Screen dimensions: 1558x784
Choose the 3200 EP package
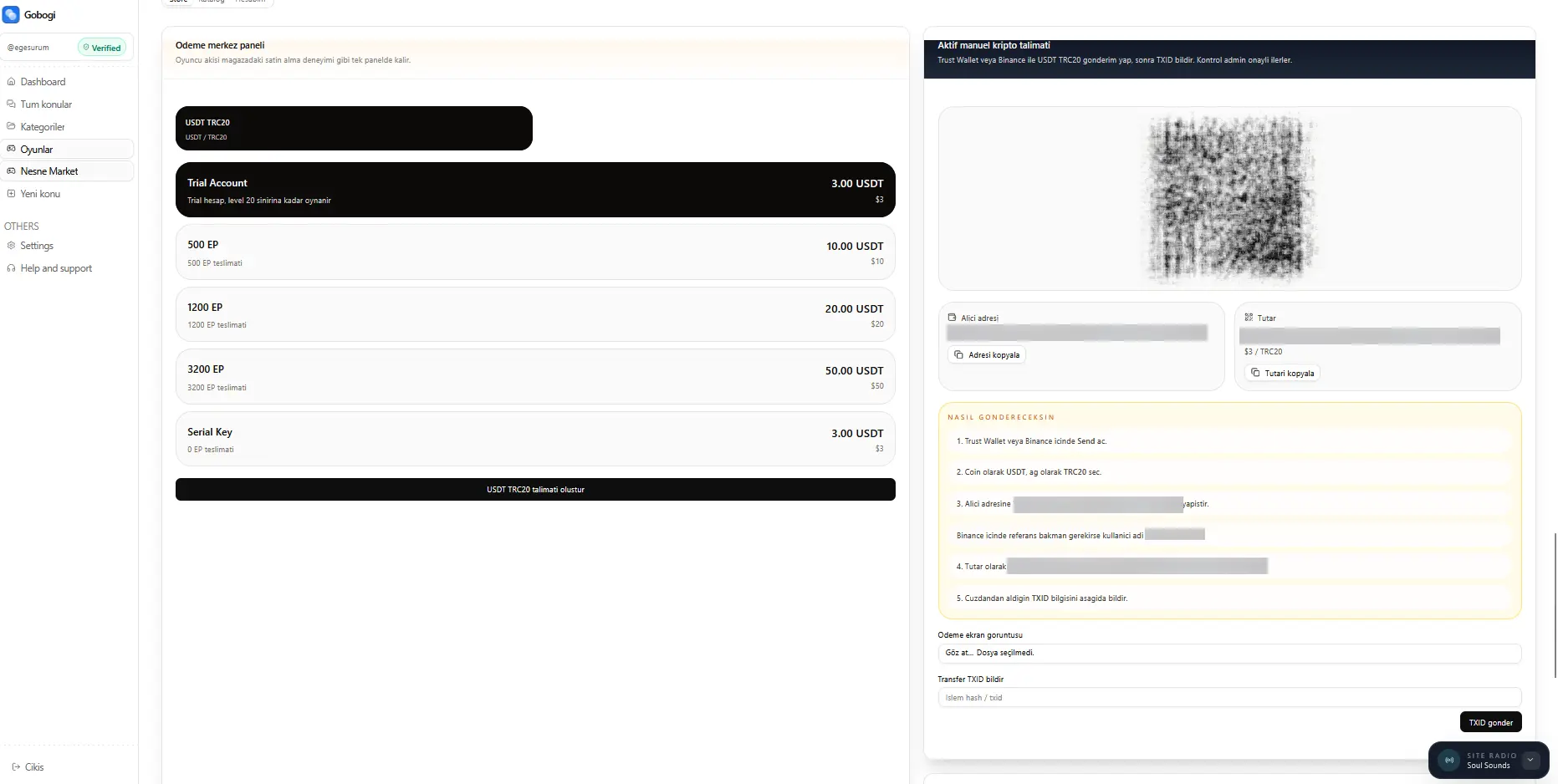[x=535, y=377]
